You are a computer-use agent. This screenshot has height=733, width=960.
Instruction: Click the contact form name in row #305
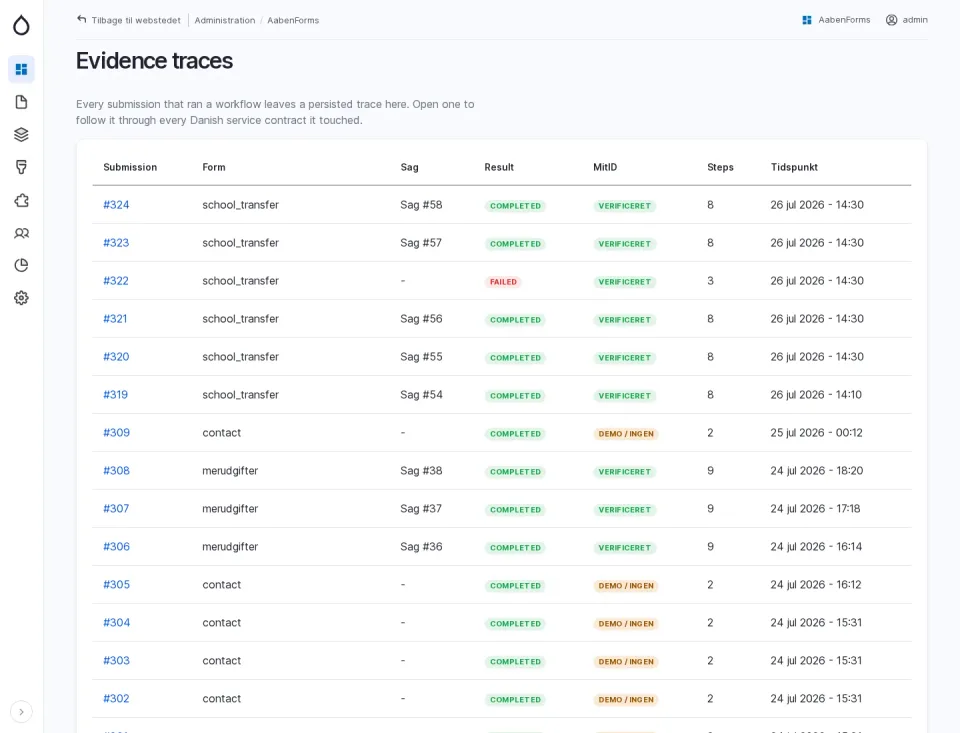click(222, 584)
